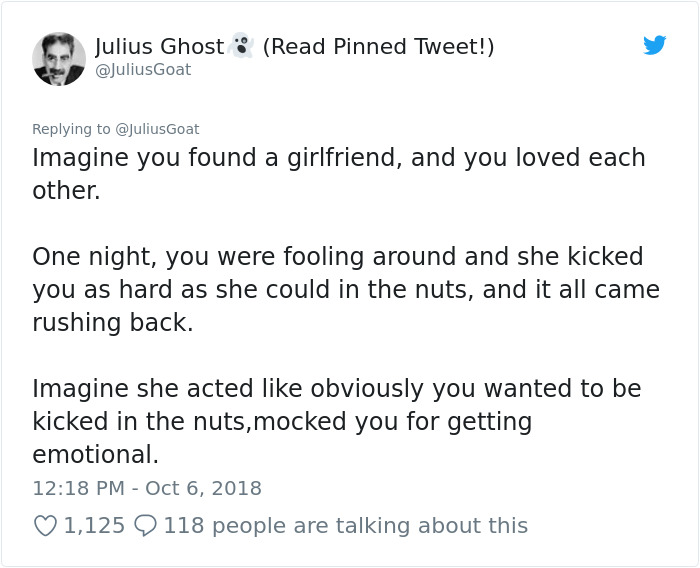Click the 1,125 likes count
Viewport: 700px width, 568px height.
tap(94, 525)
